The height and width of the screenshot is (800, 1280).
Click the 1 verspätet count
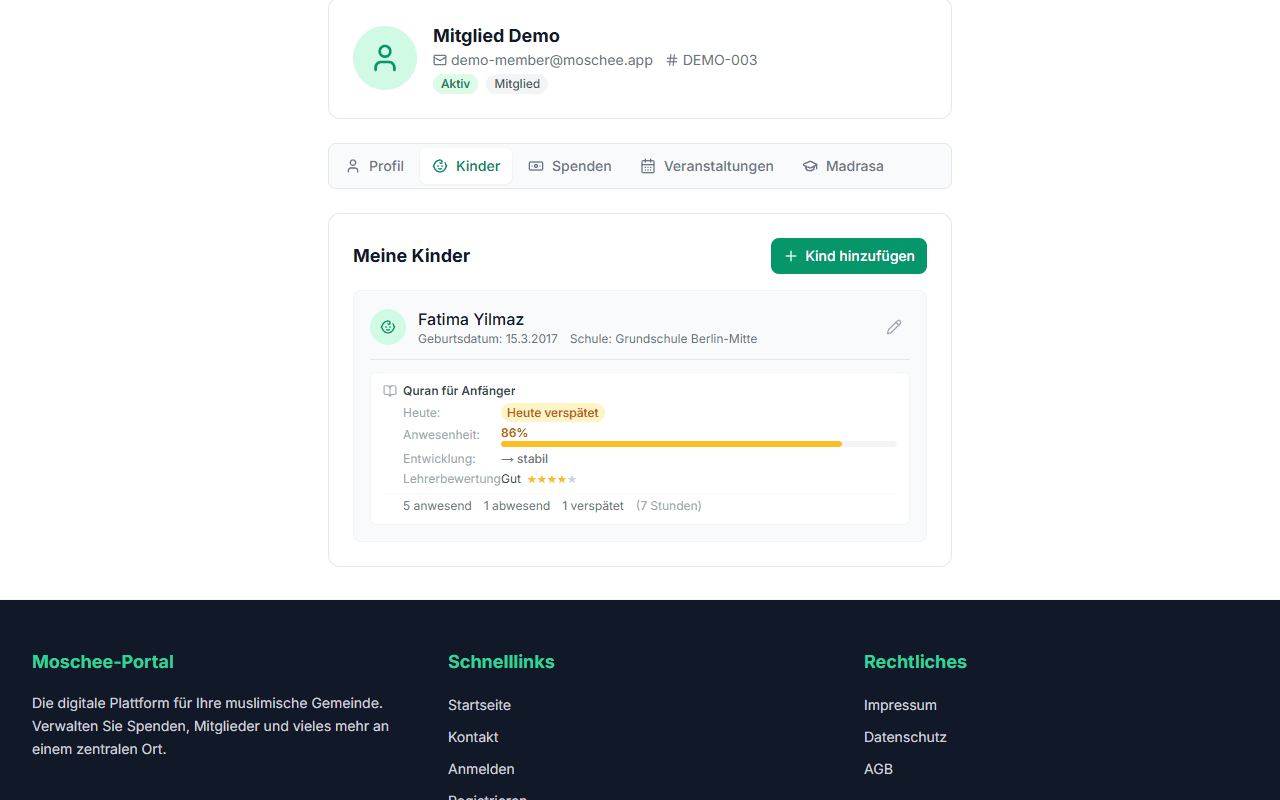[593, 506]
